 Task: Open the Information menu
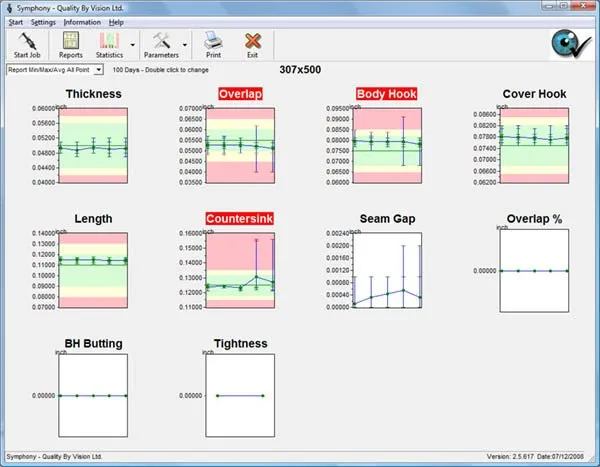[x=82, y=22]
